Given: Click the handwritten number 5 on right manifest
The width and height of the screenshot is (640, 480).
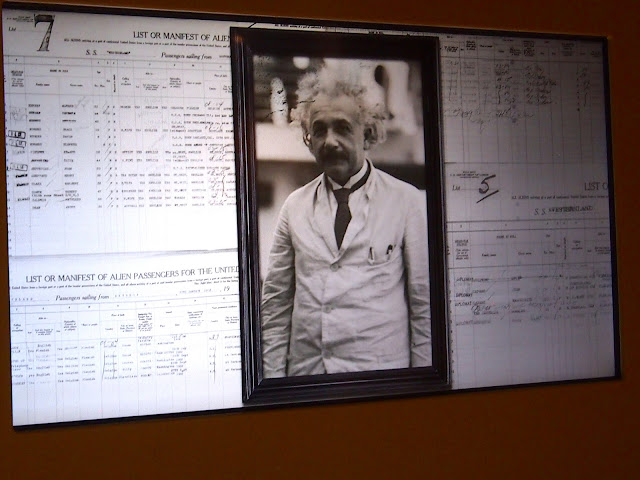Looking at the screenshot, I should (x=487, y=188).
